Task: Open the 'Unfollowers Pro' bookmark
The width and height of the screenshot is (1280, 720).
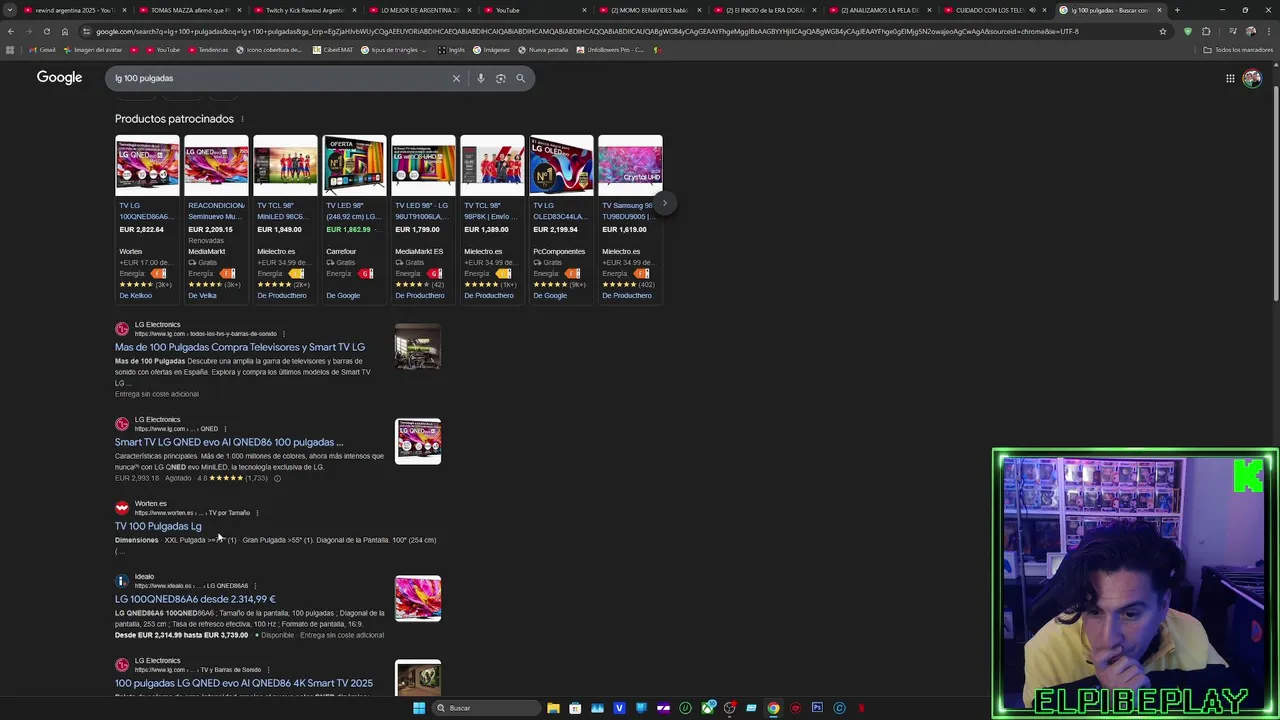Action: point(610,50)
